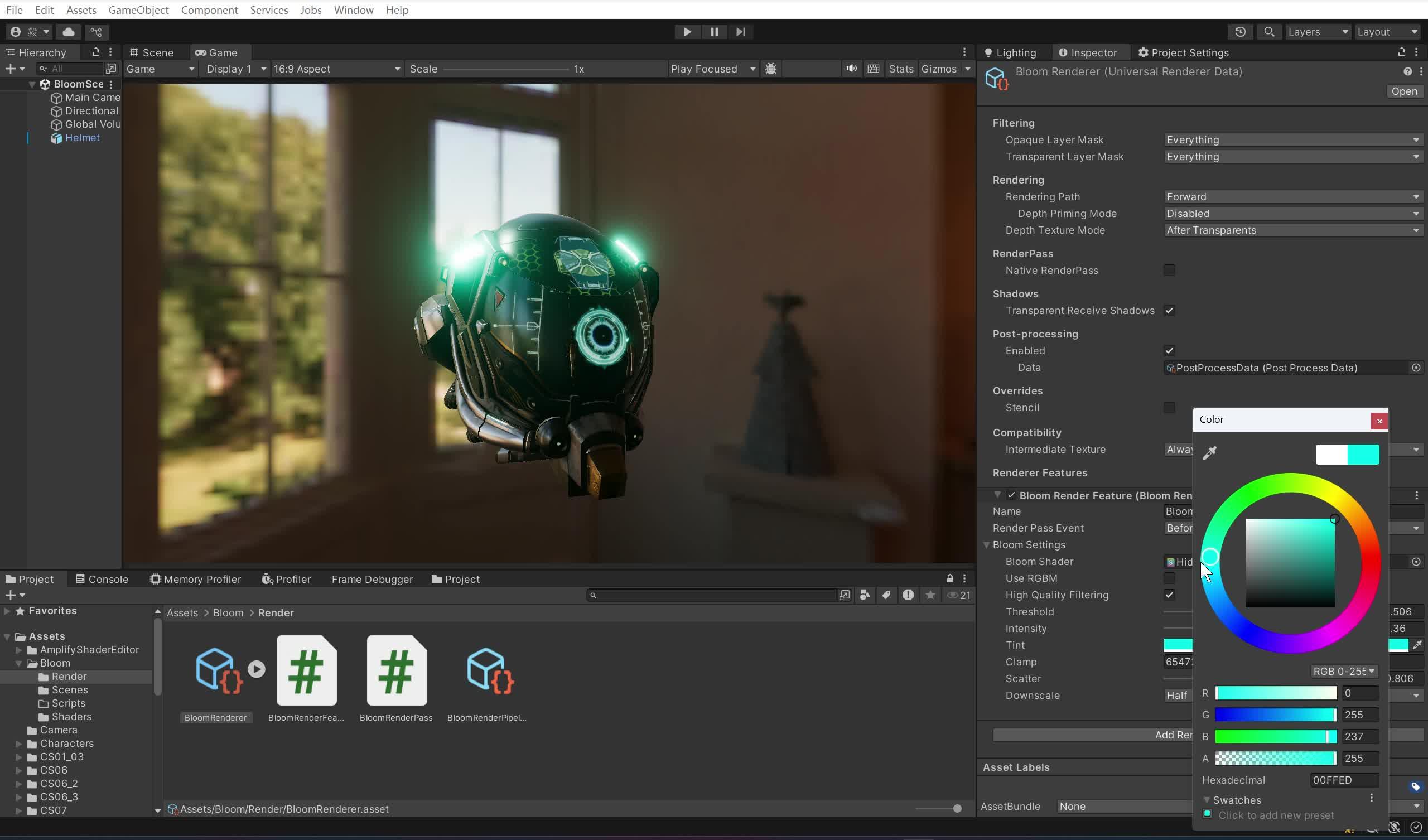This screenshot has width=1428, height=840.
Task: Pick a color with the eyedropper in the Color window
Action: tap(1210, 452)
